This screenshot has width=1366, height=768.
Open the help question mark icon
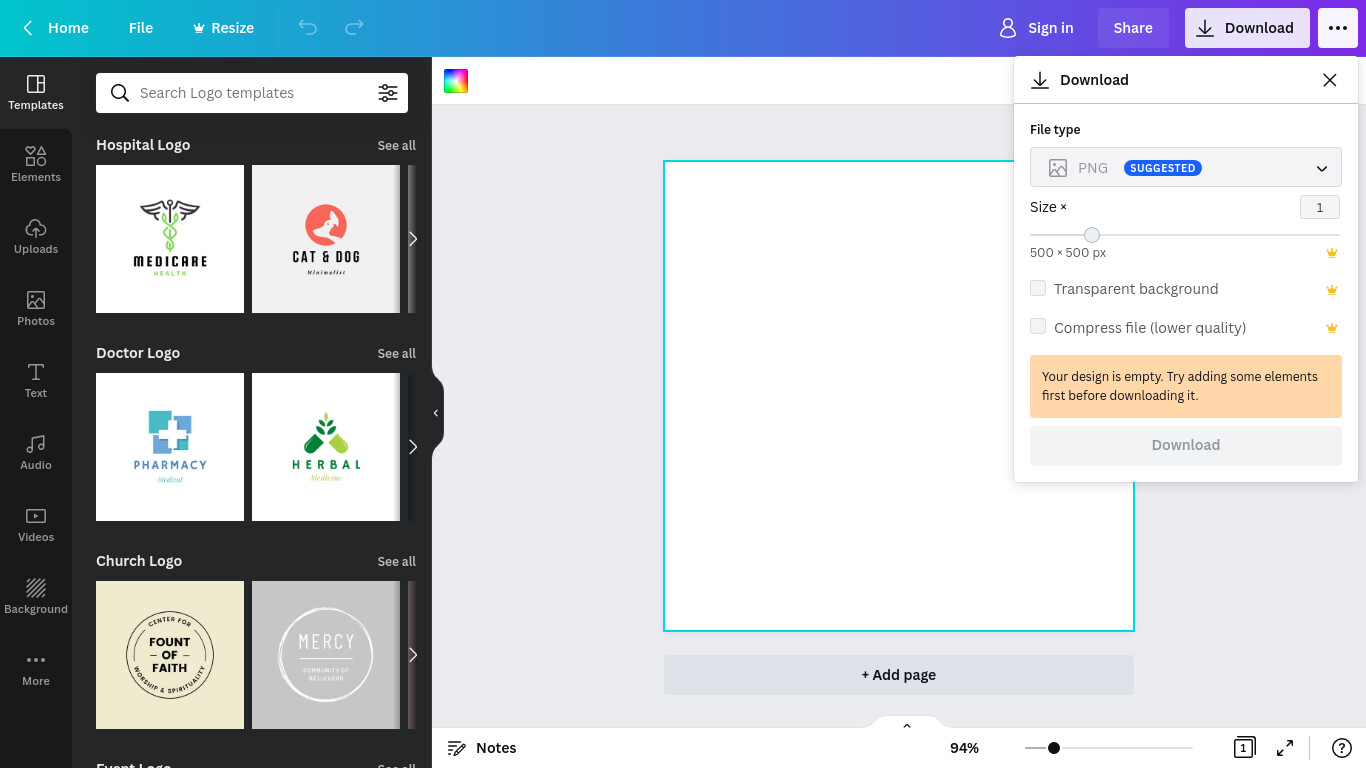pyautogui.click(x=1342, y=748)
